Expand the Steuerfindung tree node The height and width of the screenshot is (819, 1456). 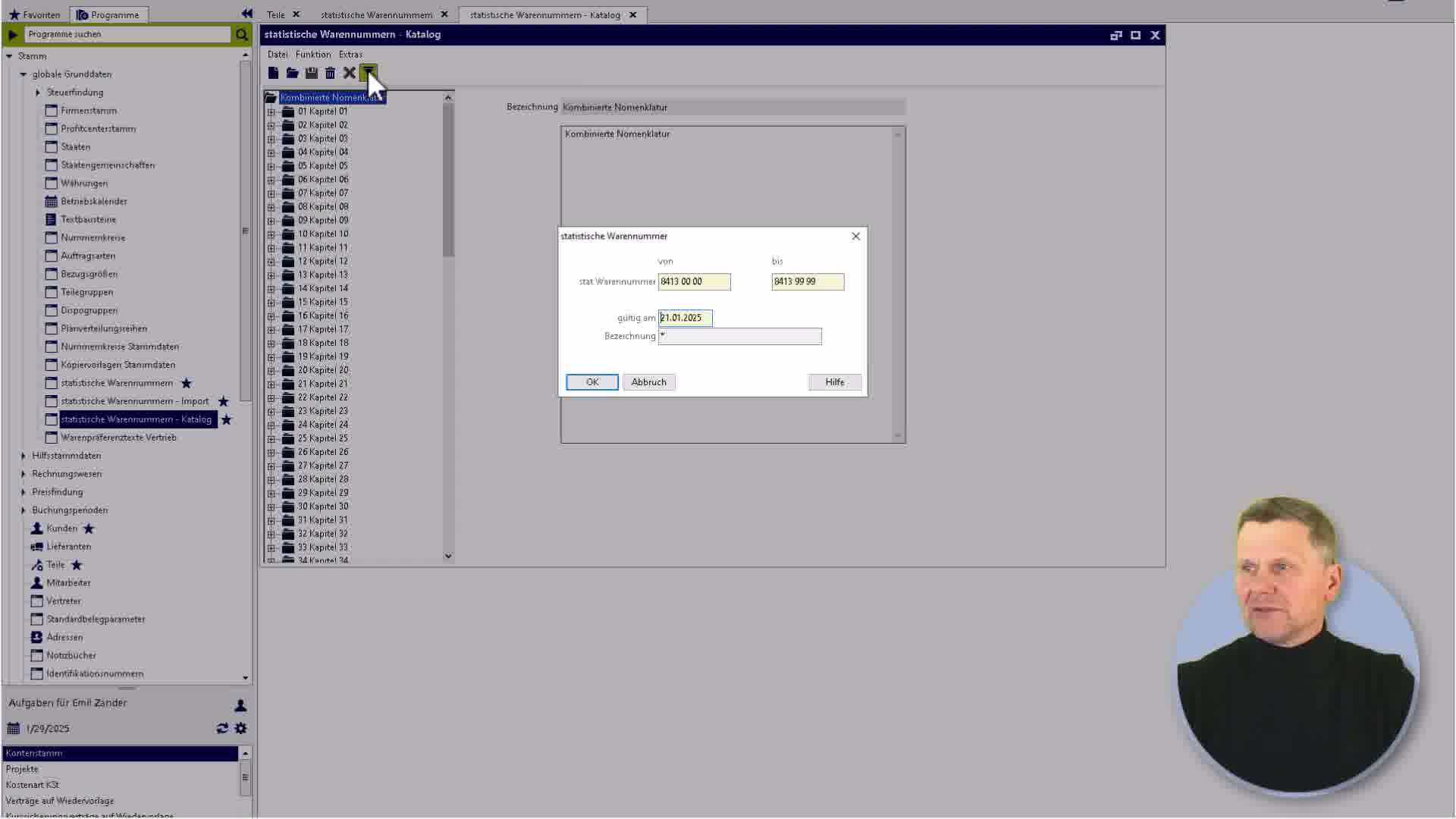(x=37, y=93)
